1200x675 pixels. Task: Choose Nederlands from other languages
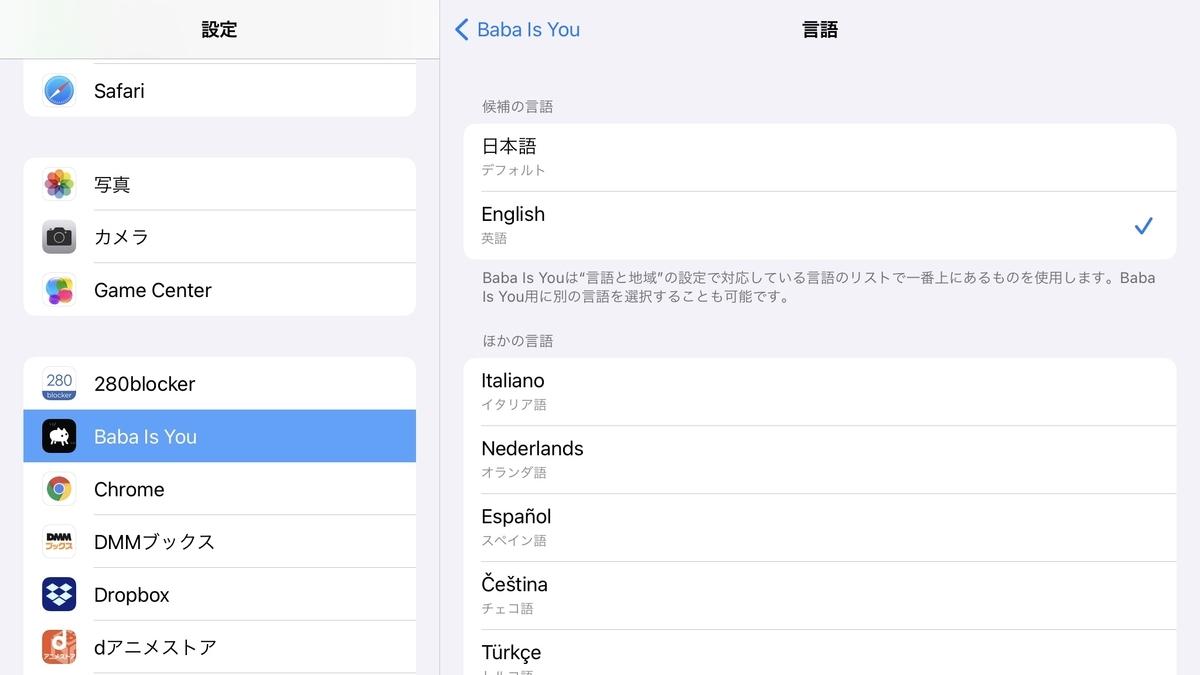pyautogui.click(x=820, y=459)
